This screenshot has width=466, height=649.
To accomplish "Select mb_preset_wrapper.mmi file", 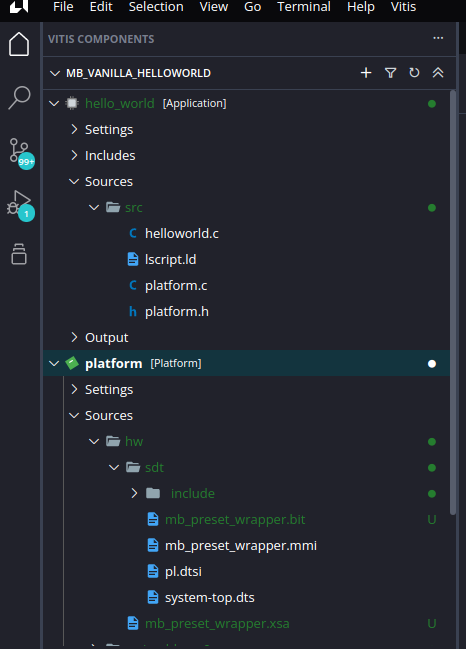I will click(241, 546).
